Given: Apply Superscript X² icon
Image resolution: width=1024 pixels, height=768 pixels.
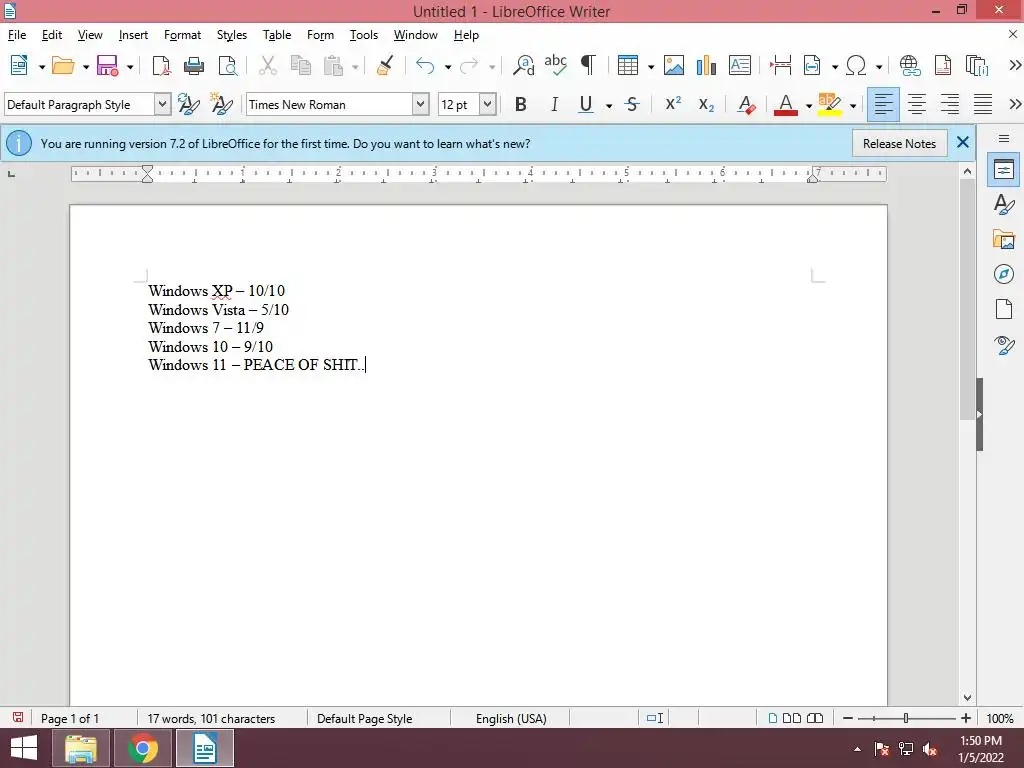Looking at the screenshot, I should [673, 104].
